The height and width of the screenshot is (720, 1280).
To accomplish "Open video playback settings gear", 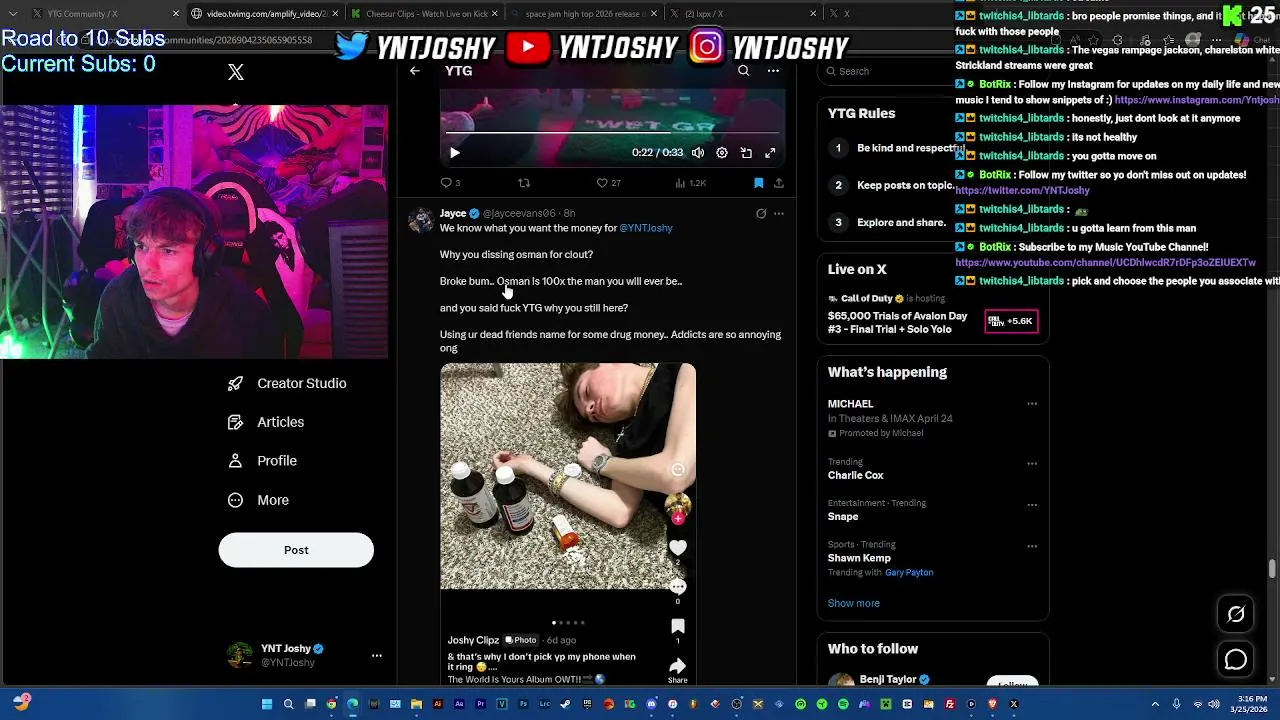I will [722, 153].
